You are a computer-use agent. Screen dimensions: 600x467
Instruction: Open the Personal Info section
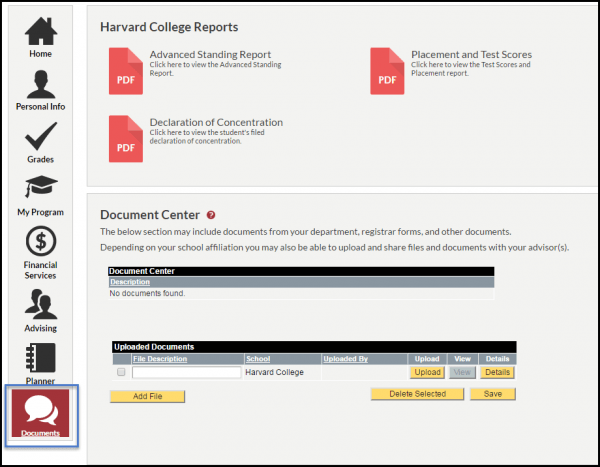tap(40, 87)
